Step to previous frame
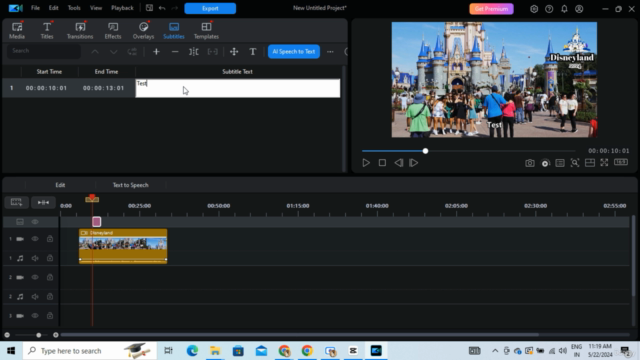The height and width of the screenshot is (360, 640). tap(398, 163)
